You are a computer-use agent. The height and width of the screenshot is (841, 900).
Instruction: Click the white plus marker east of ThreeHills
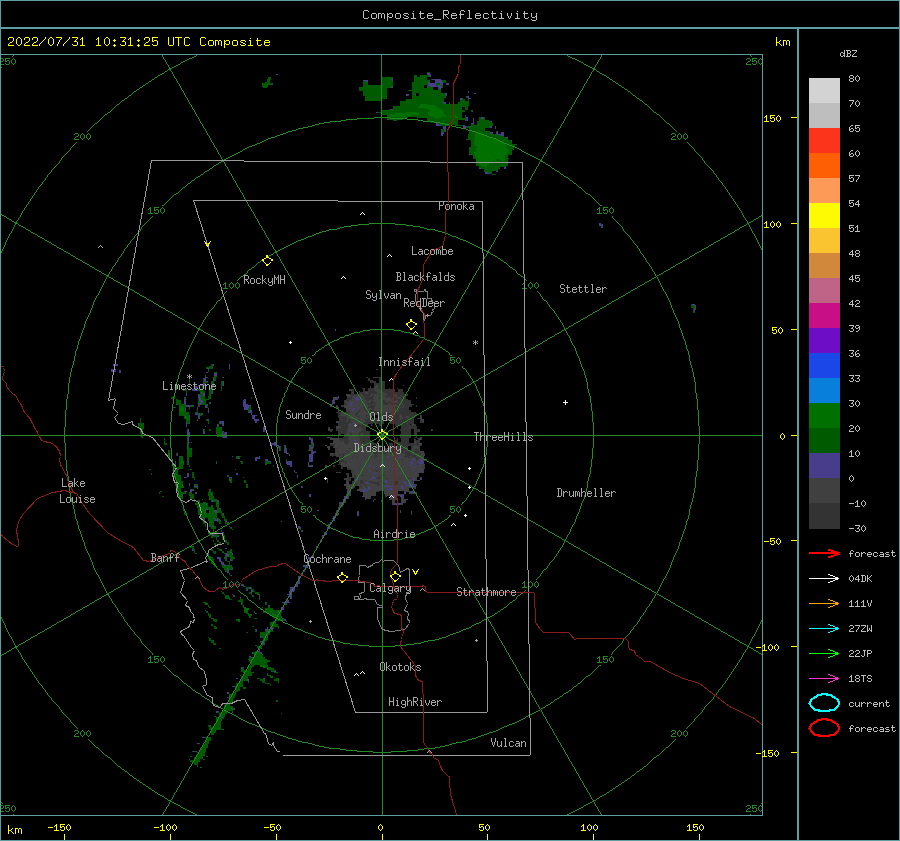(565, 402)
